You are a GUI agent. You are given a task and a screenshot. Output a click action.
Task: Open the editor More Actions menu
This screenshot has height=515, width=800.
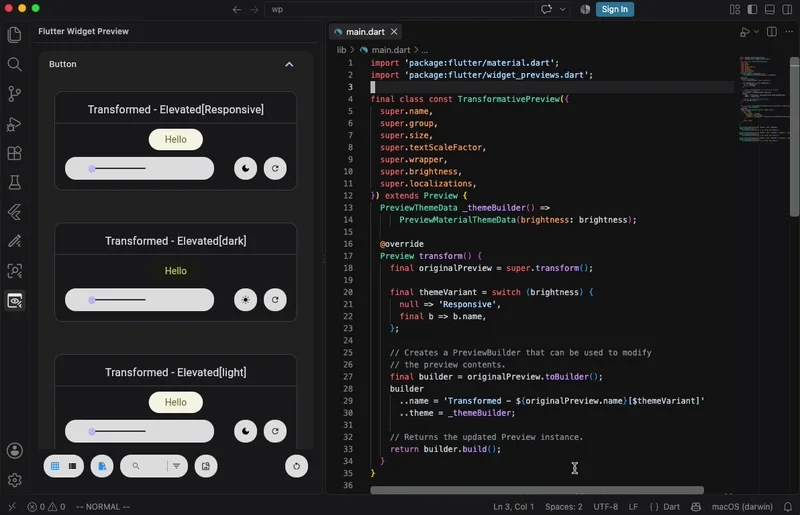tap(789, 32)
